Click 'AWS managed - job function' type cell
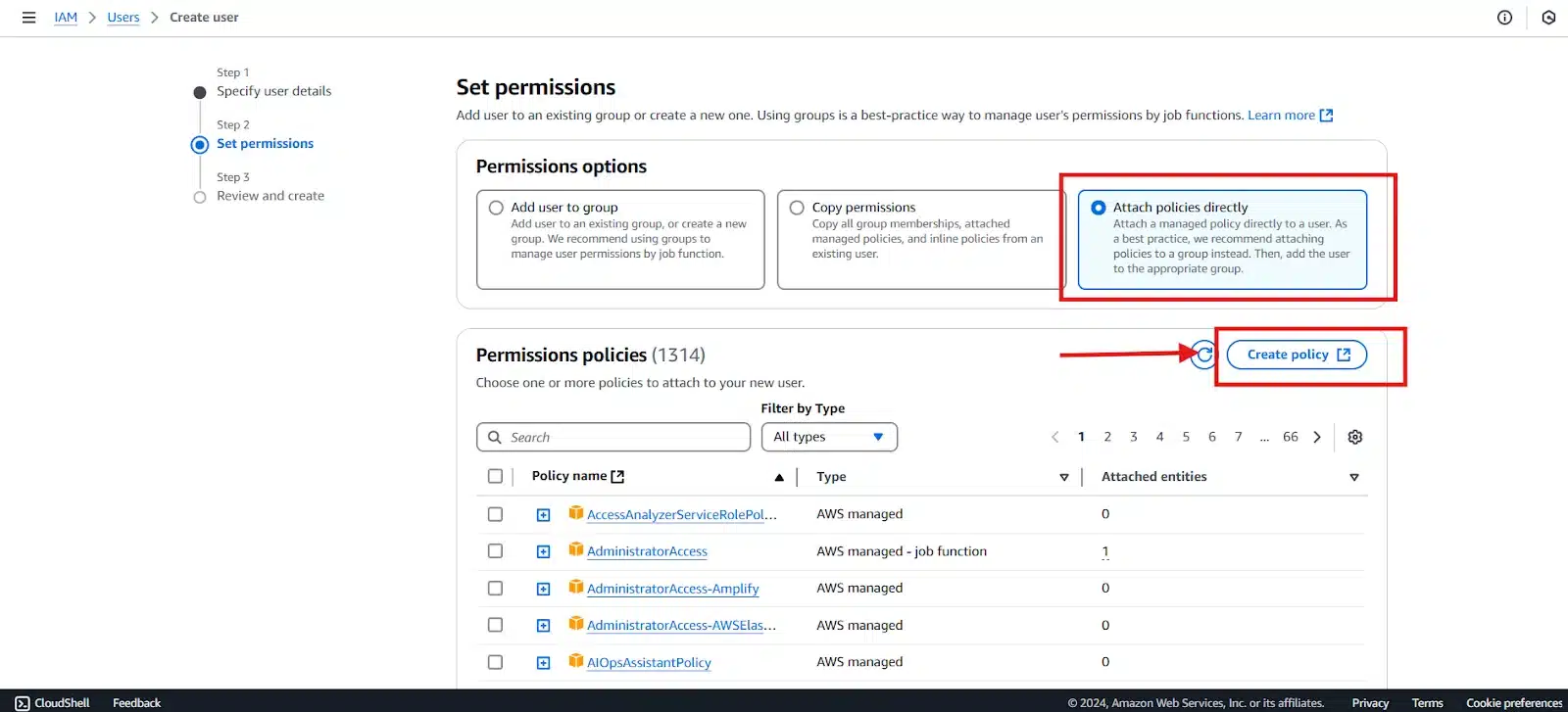 tap(902, 551)
